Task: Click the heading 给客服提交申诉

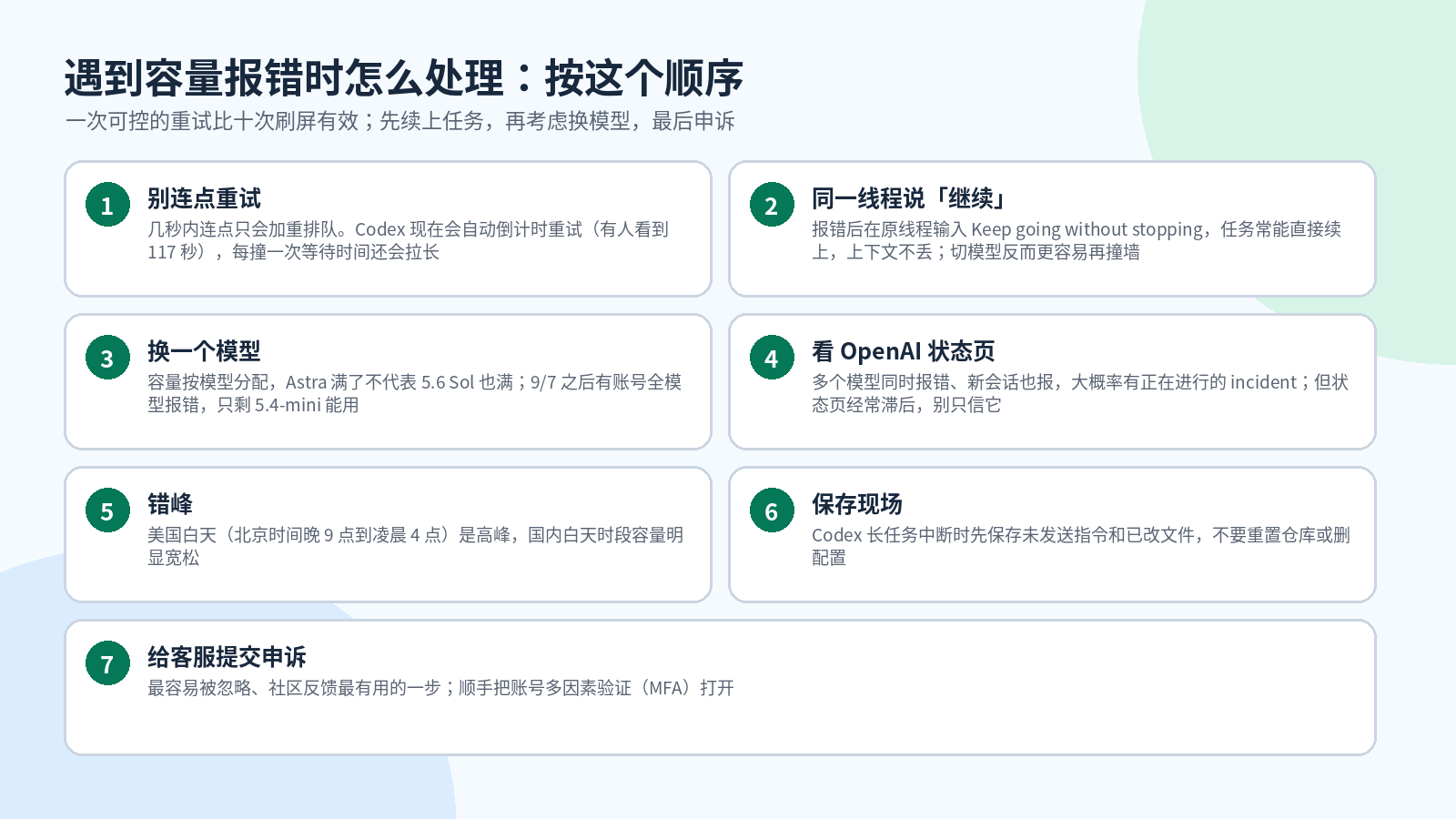Action: point(227,657)
